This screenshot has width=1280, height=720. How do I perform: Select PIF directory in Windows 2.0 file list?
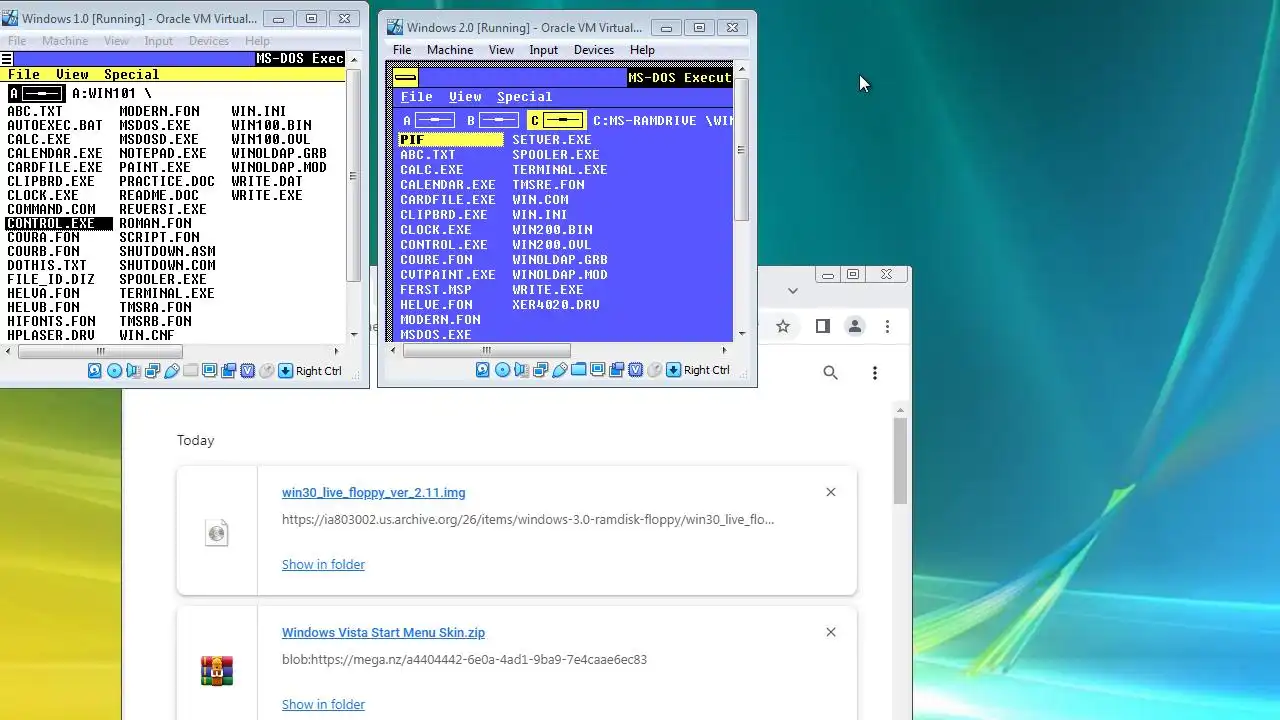pyautogui.click(x=451, y=140)
